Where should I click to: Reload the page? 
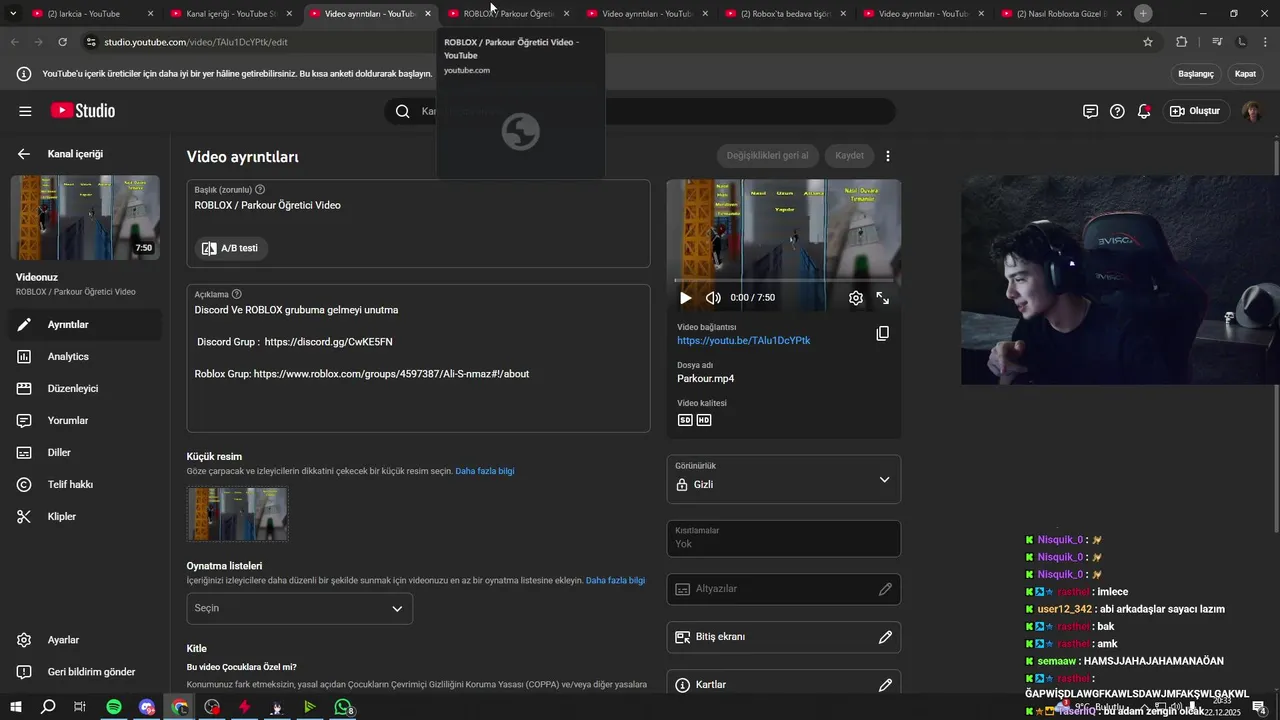(62, 42)
